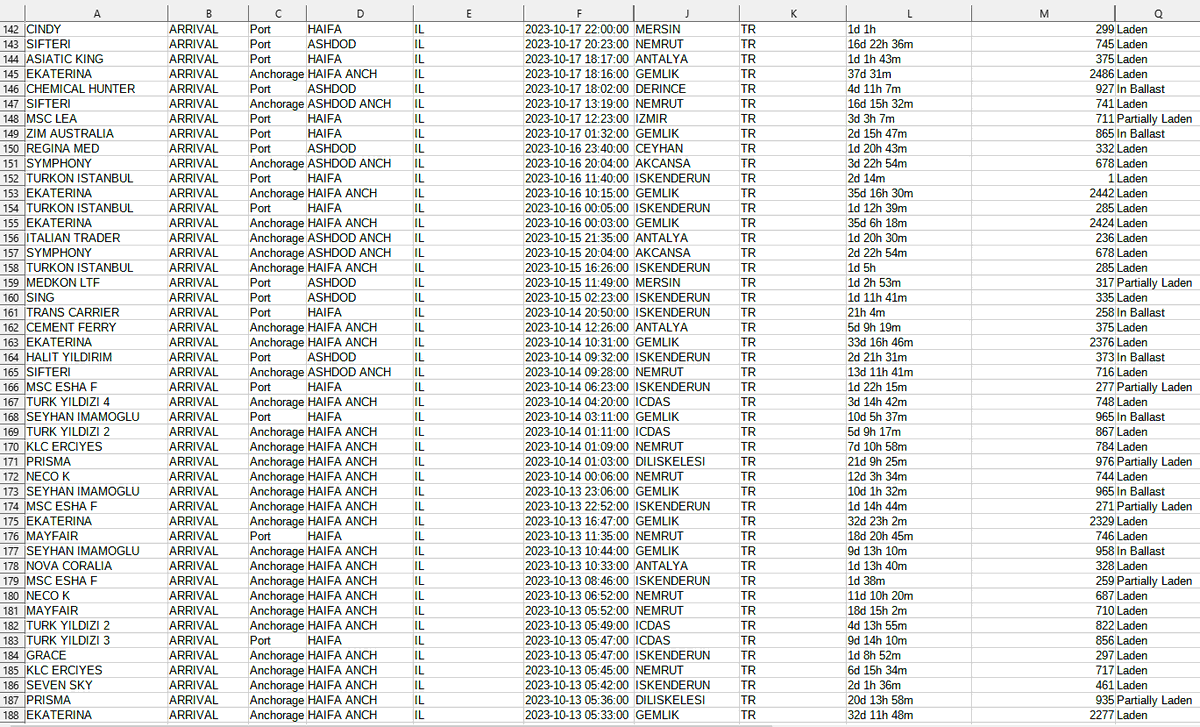
Task: Click the ITALIAN TRADER cell
Action: [95, 238]
